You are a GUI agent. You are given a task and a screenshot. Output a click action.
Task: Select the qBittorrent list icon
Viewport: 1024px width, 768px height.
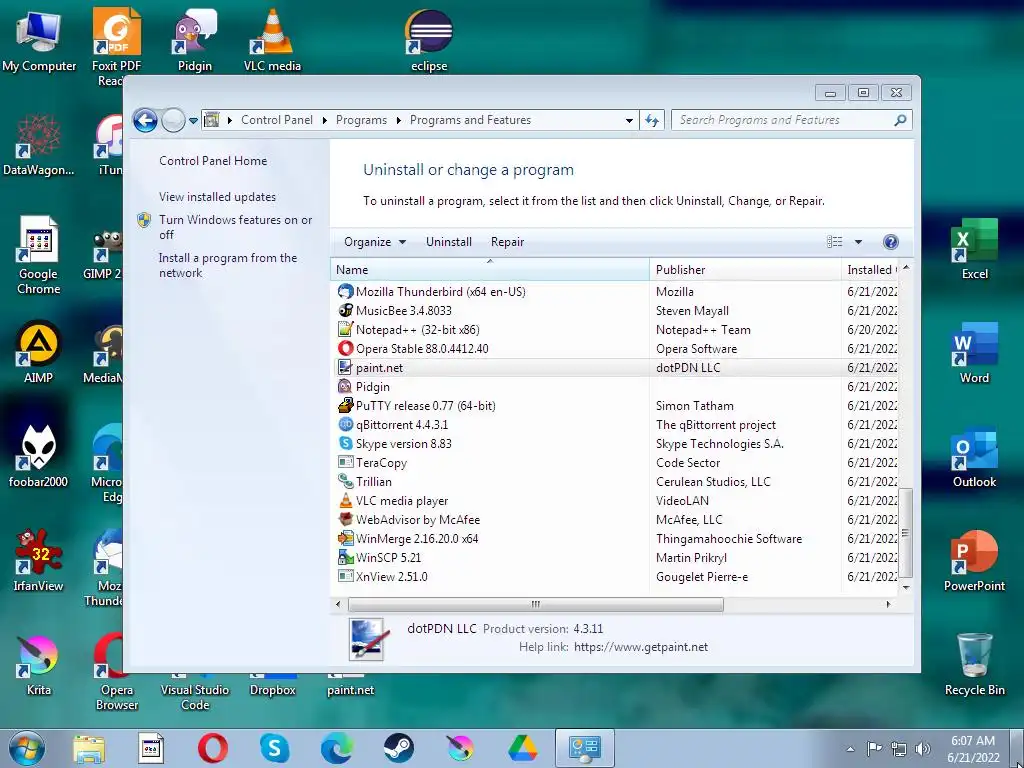pos(345,424)
